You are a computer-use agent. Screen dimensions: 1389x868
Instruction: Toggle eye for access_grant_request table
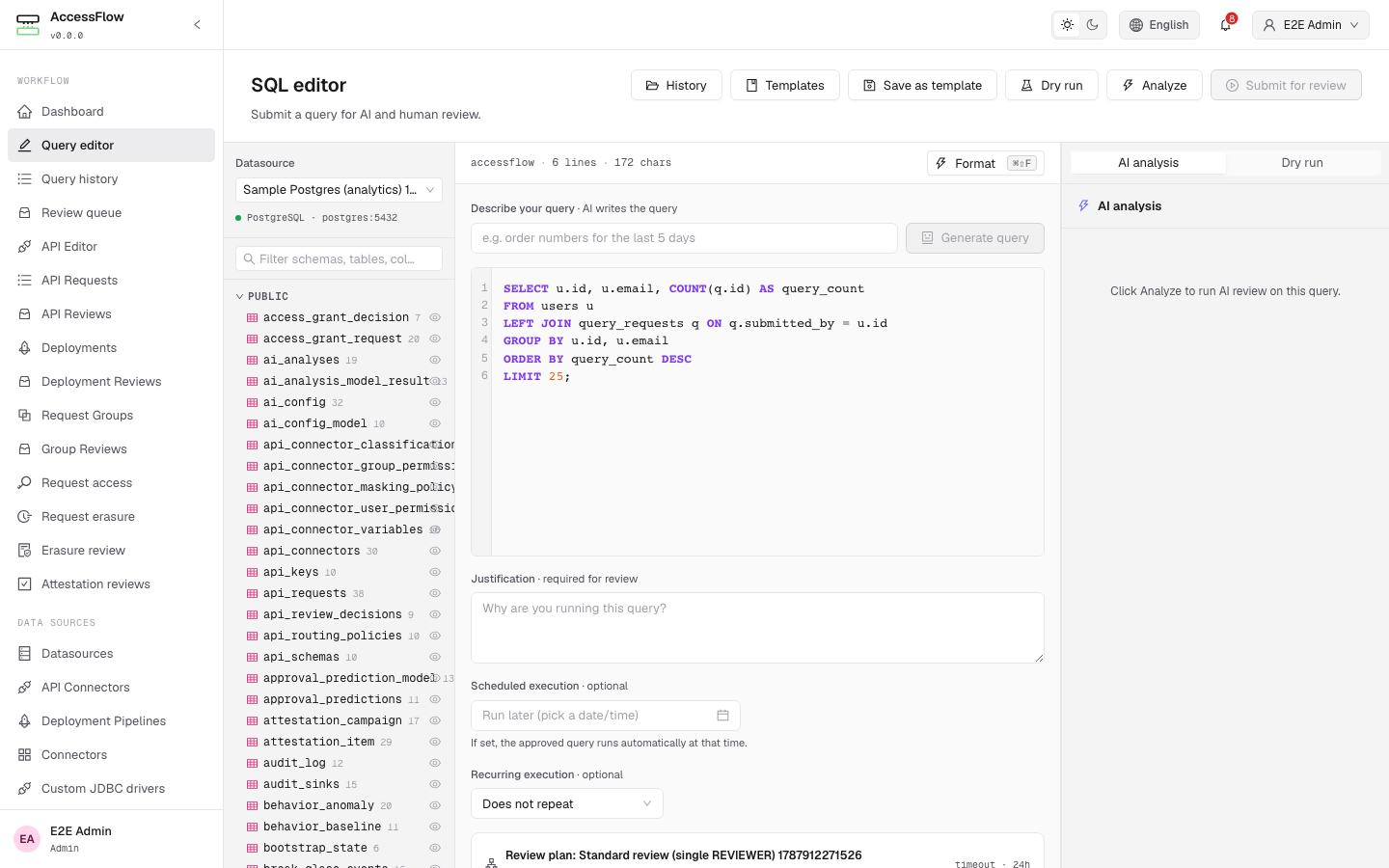(435, 339)
